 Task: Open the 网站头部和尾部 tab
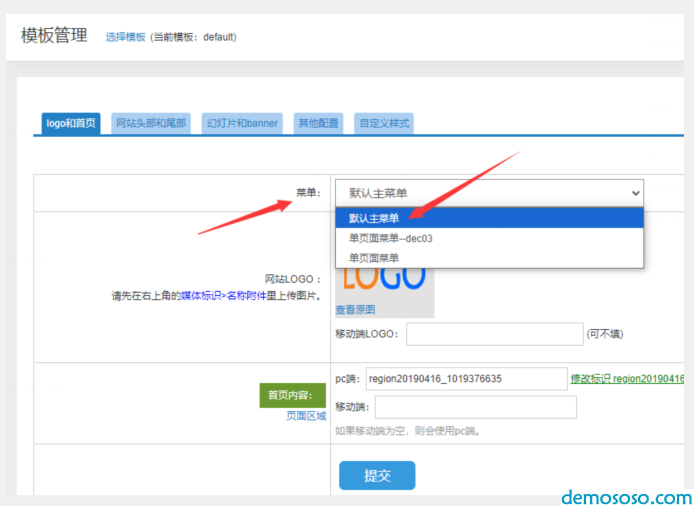[x=151, y=123]
